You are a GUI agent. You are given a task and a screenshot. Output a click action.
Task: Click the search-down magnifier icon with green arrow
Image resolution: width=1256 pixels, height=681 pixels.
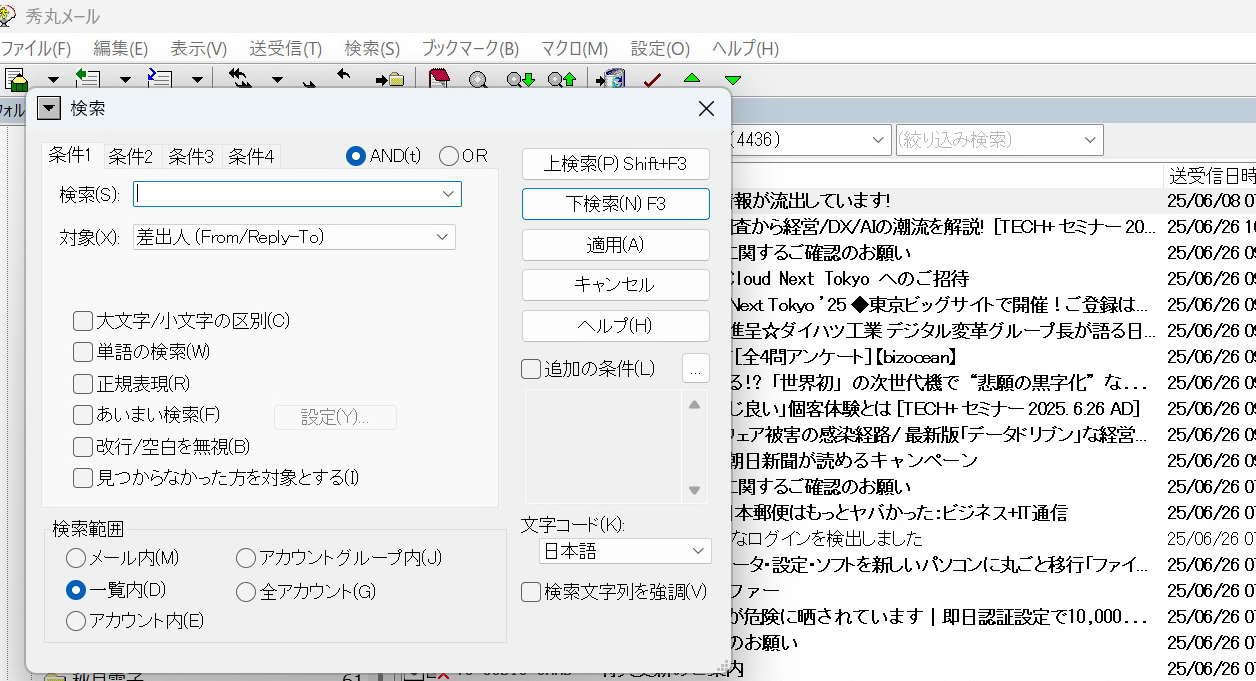[x=520, y=80]
